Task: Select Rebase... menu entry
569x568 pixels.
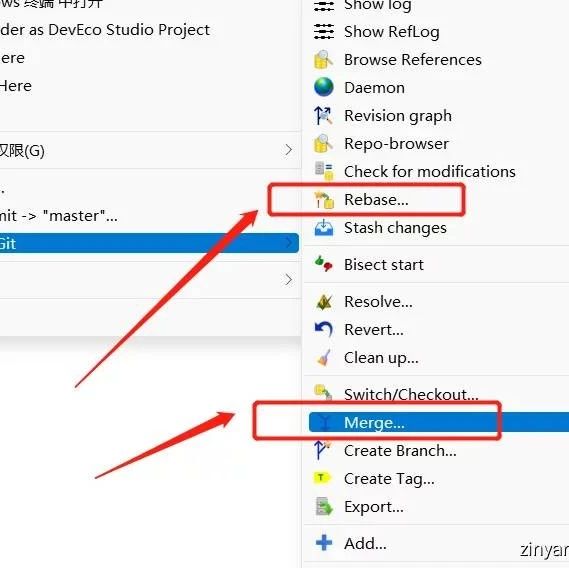Action: pos(376,200)
